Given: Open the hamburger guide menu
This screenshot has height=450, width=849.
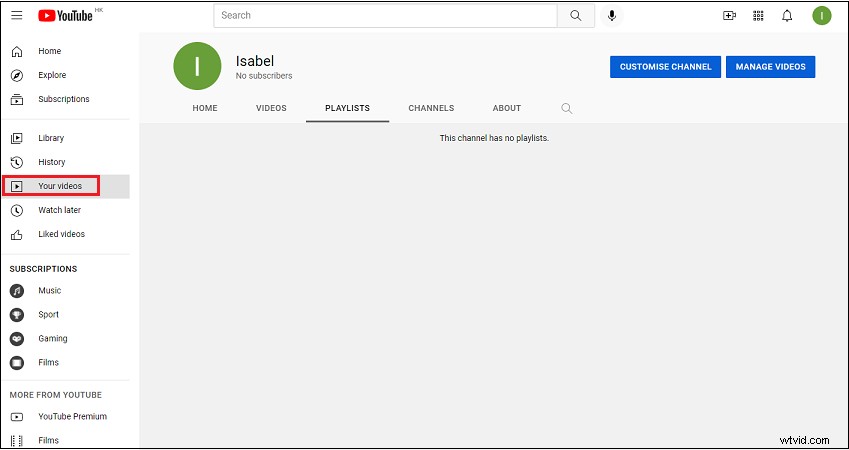Looking at the screenshot, I should (x=17, y=15).
